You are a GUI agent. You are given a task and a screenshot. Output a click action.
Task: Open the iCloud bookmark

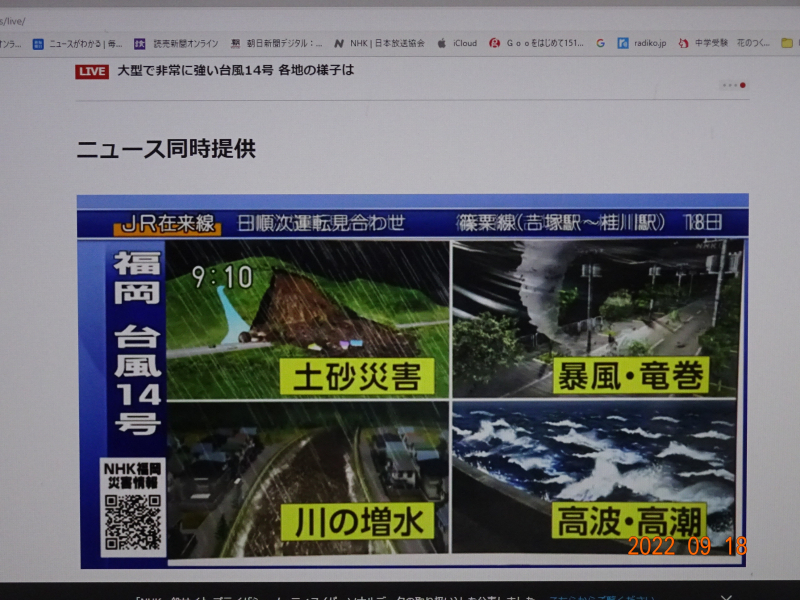(457, 43)
